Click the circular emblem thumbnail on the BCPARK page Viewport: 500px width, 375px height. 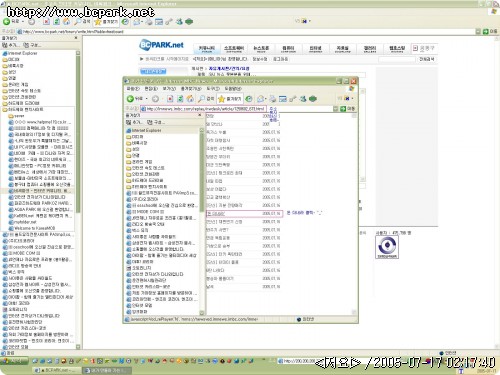[x=387, y=247]
